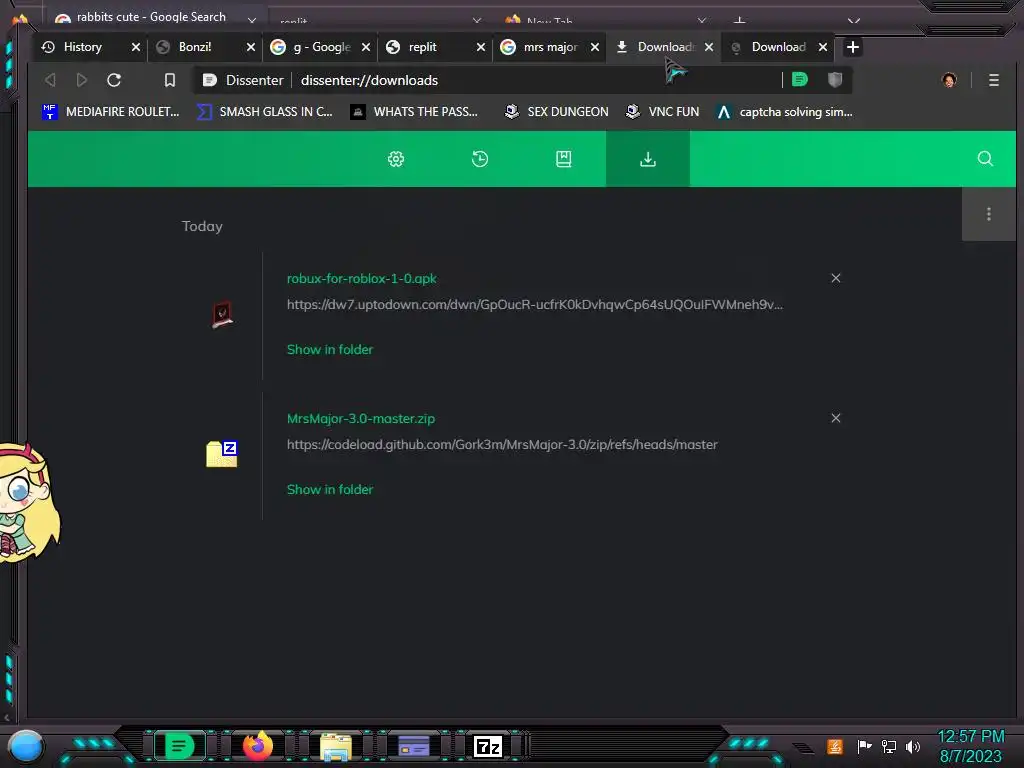
Task: Reload the downloads page
Action: point(114,80)
